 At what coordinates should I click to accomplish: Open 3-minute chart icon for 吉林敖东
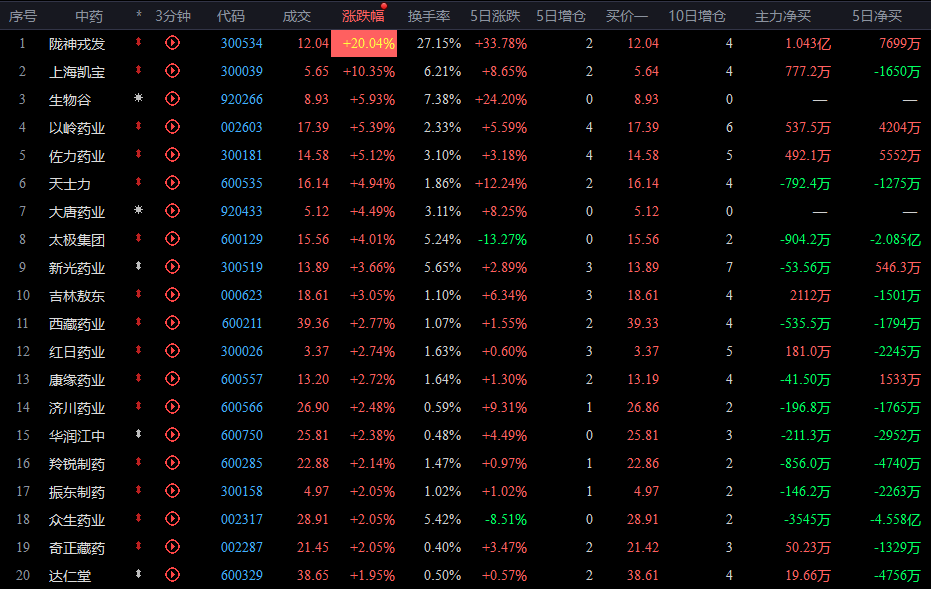(172, 295)
